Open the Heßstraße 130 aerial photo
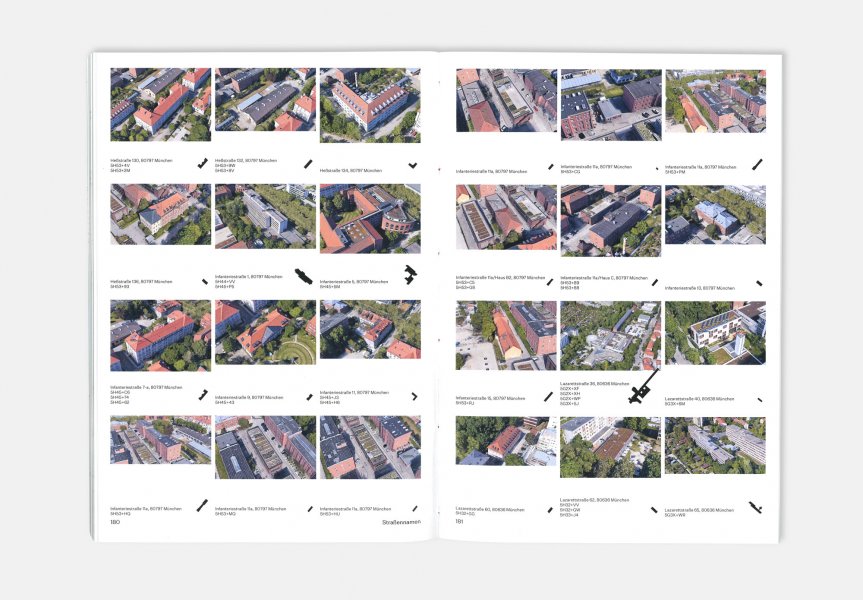Viewport: 863px width, 600px height. pos(160,105)
